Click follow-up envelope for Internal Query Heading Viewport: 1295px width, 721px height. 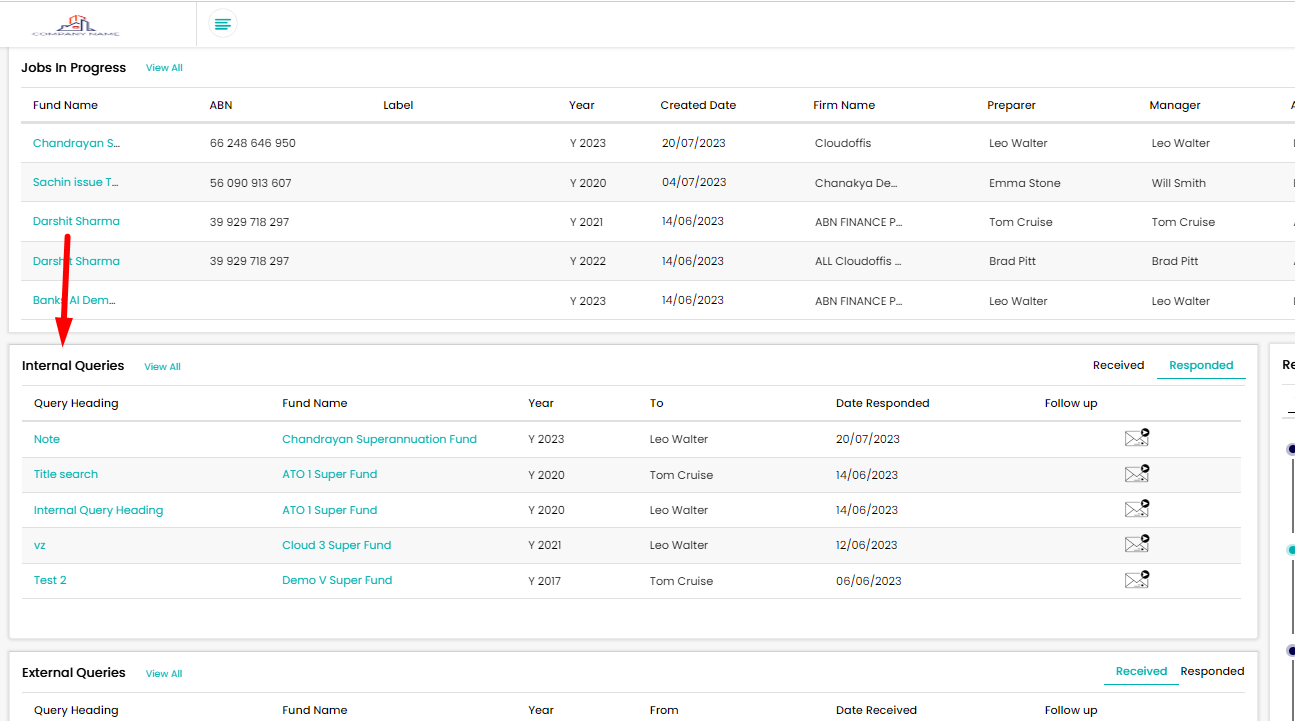click(1137, 509)
